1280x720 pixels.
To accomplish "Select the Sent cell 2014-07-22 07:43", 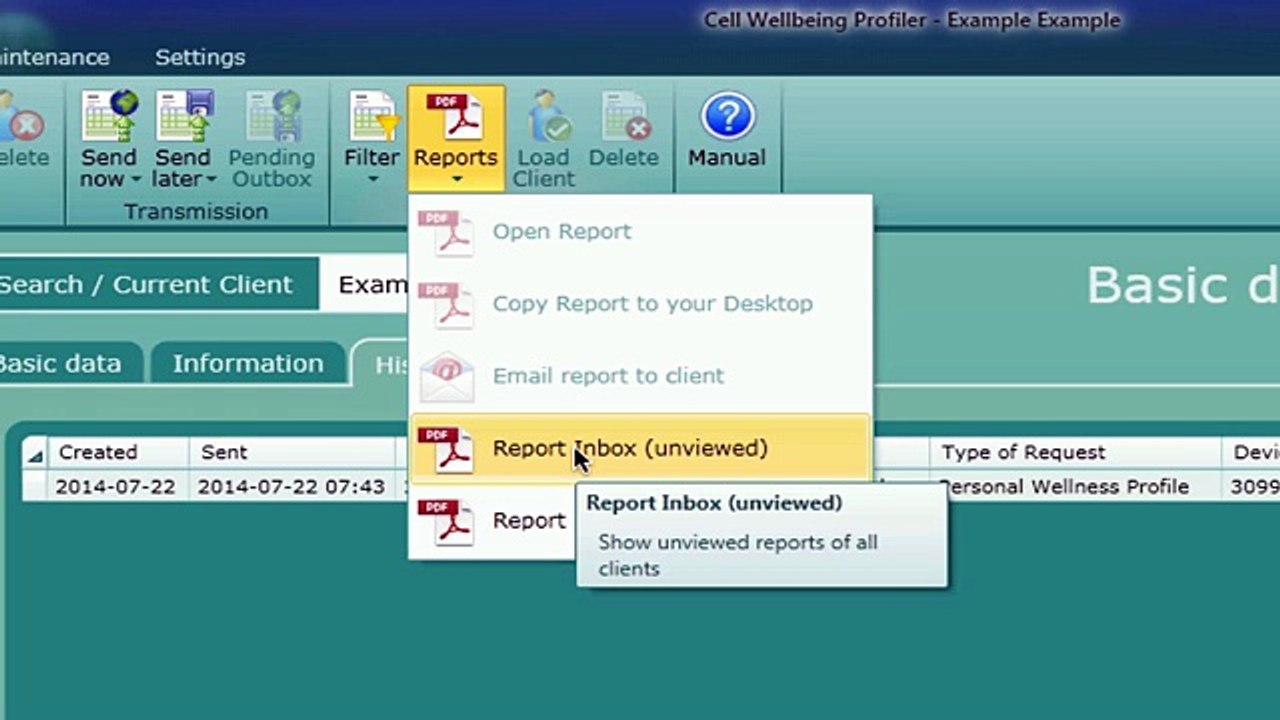I will pyautogui.click(x=291, y=487).
